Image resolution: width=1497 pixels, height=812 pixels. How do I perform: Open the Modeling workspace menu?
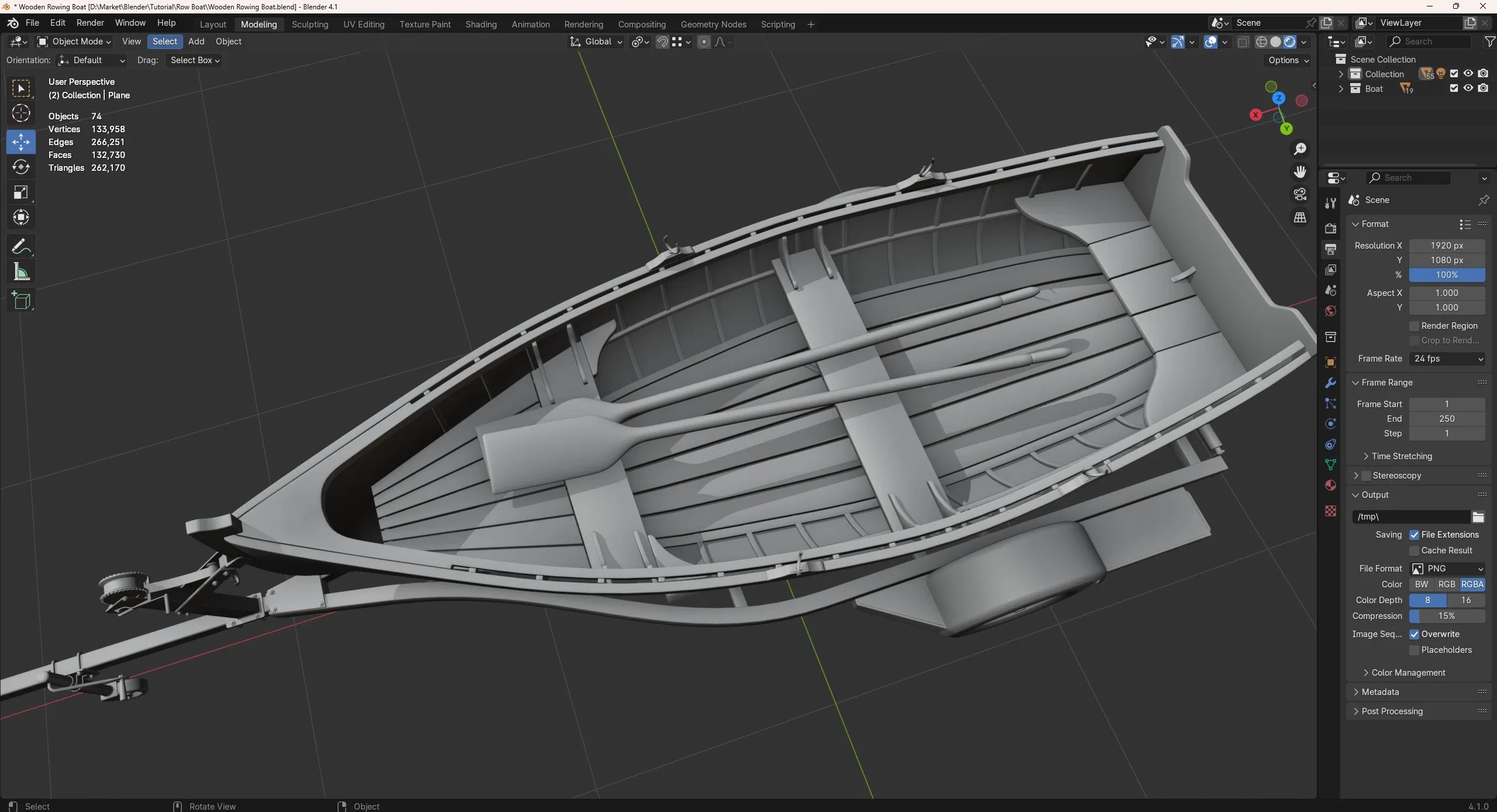click(x=258, y=24)
